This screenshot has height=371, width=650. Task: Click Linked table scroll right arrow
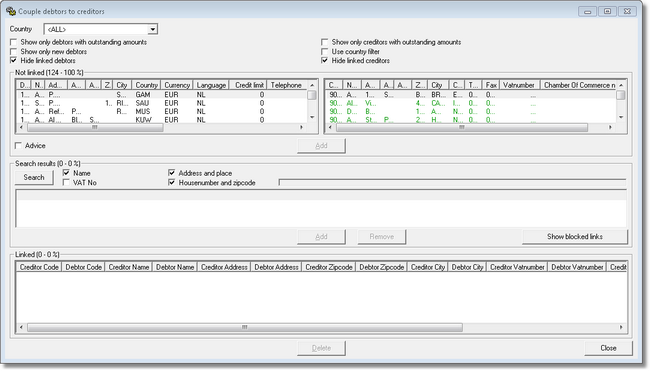coord(621,327)
